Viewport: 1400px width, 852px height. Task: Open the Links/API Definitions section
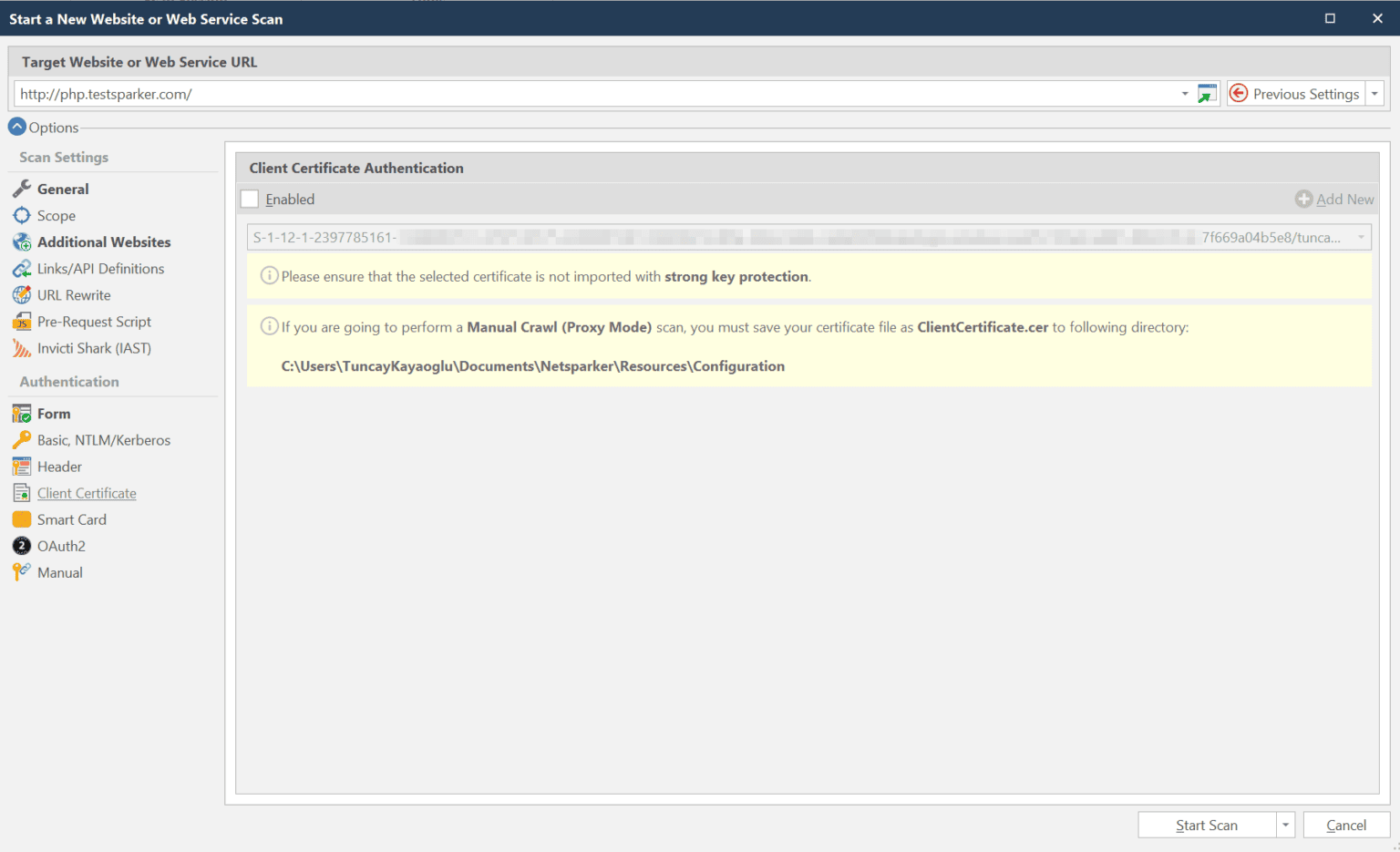tap(101, 268)
